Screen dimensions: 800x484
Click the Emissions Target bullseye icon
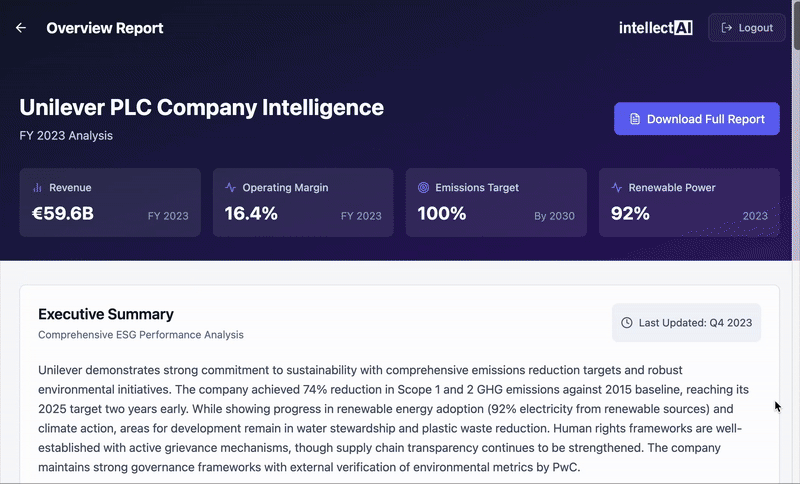[424, 187]
